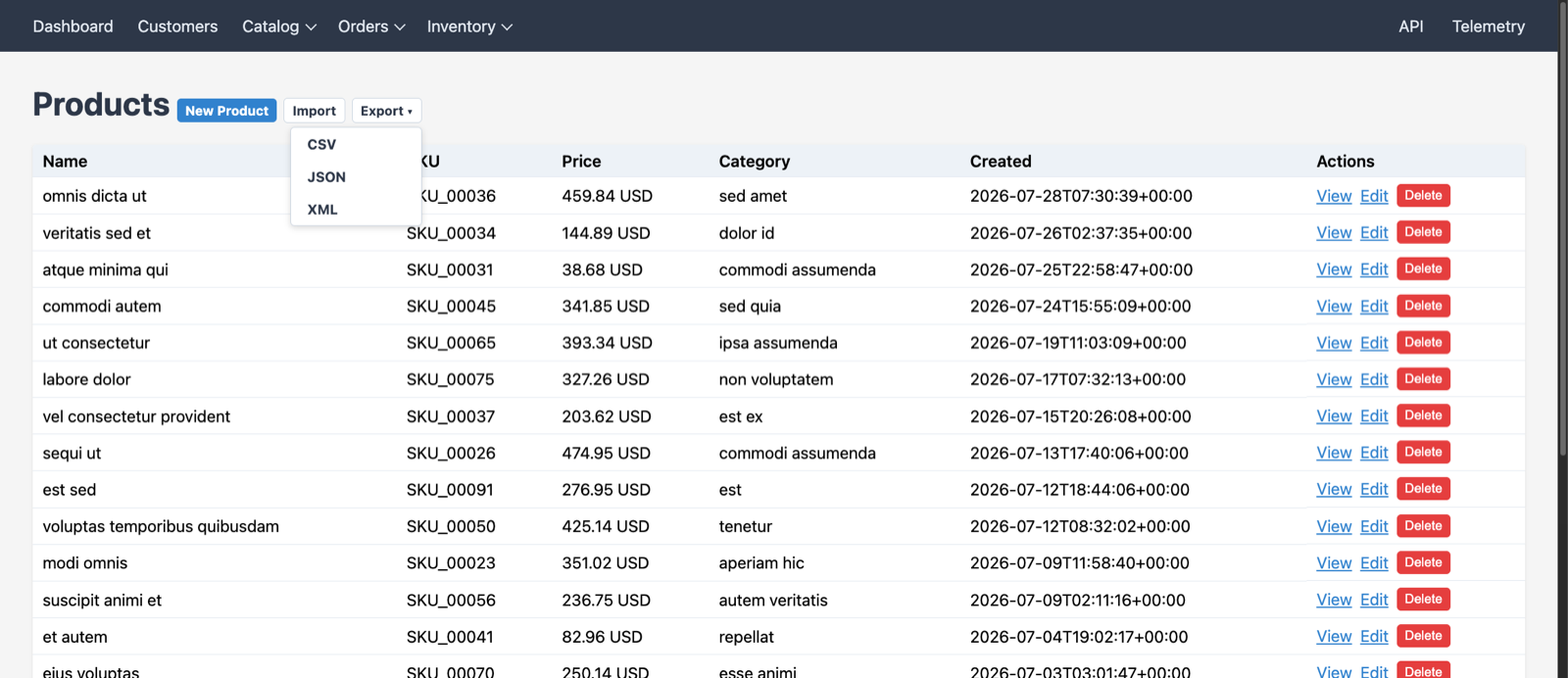Click the New Product button
Screen dimensions: 1568x678
226,111
